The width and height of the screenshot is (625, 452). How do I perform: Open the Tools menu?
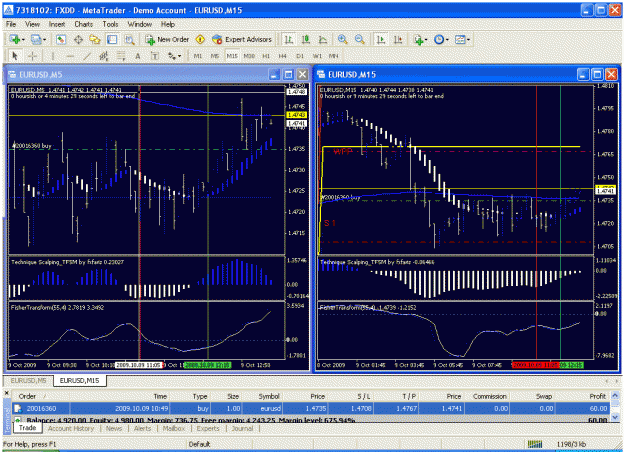pyautogui.click(x=110, y=24)
